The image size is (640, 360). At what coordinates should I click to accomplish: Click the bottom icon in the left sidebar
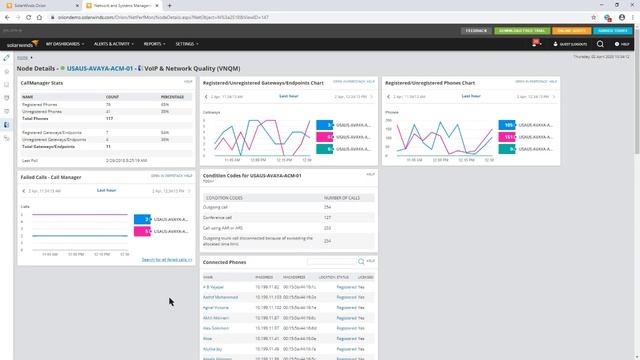coord(7,138)
